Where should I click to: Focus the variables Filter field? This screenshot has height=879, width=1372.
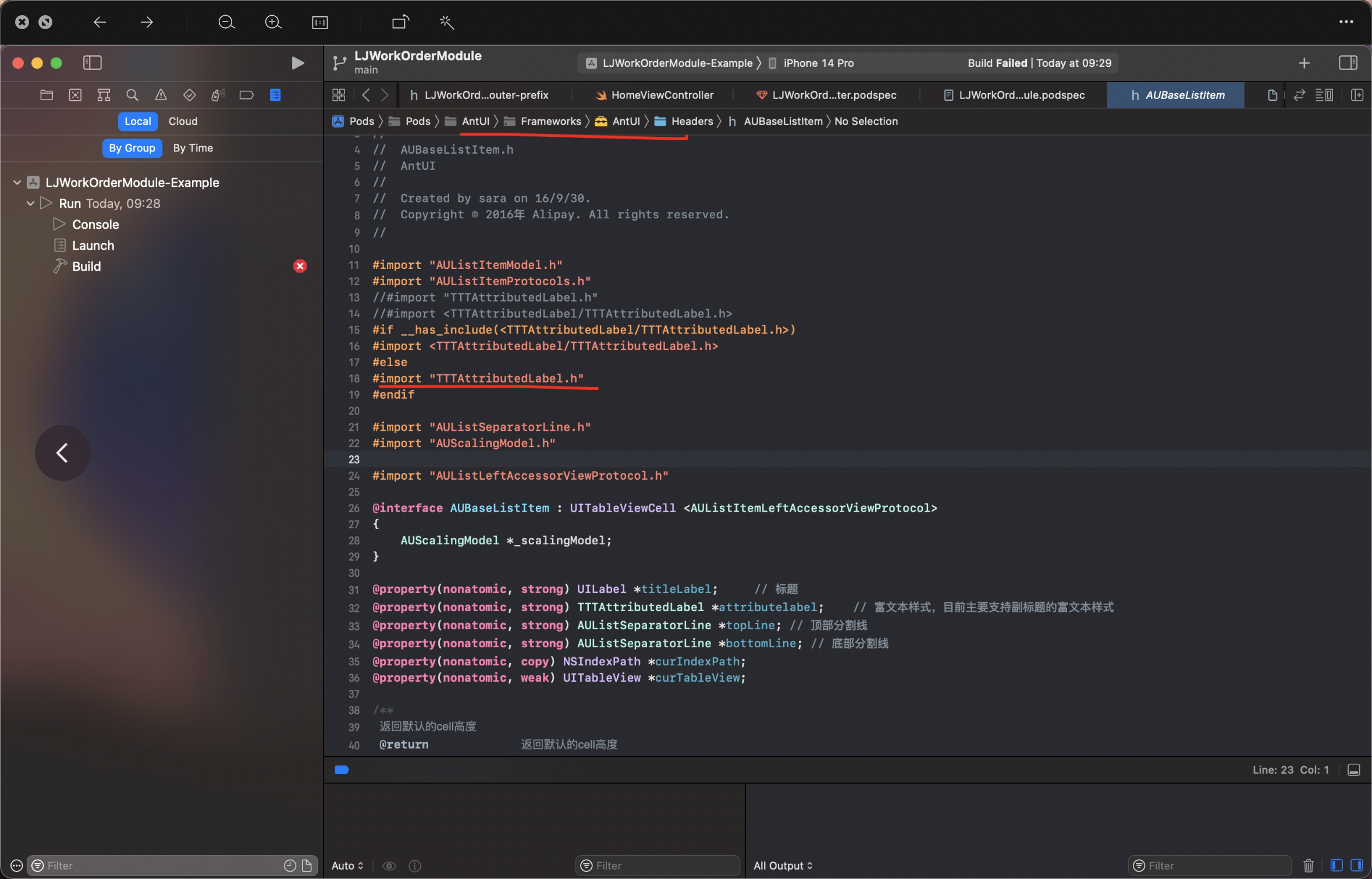pos(657,866)
